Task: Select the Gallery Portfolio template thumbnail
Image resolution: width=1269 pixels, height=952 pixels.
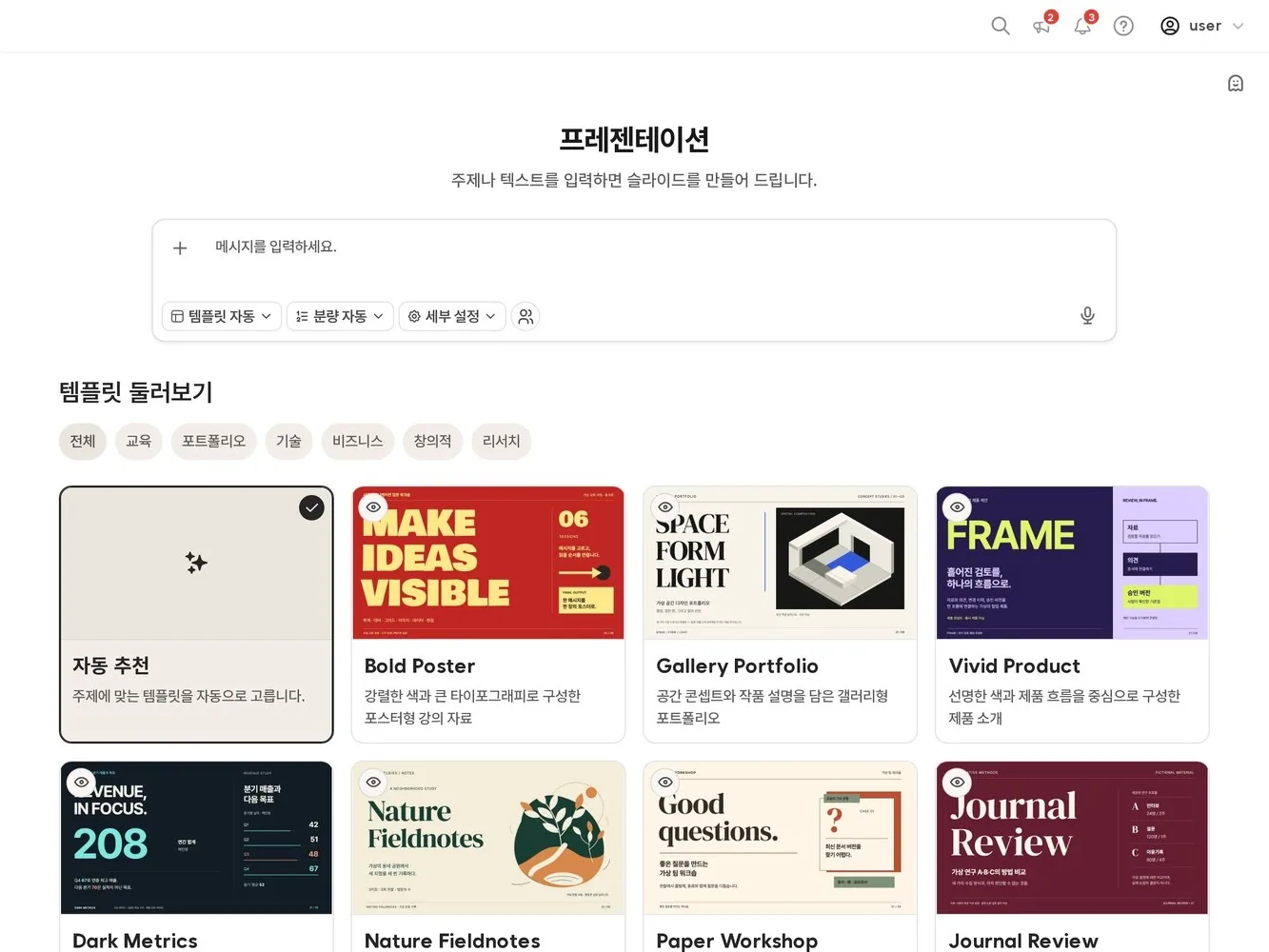Action: [x=781, y=563]
